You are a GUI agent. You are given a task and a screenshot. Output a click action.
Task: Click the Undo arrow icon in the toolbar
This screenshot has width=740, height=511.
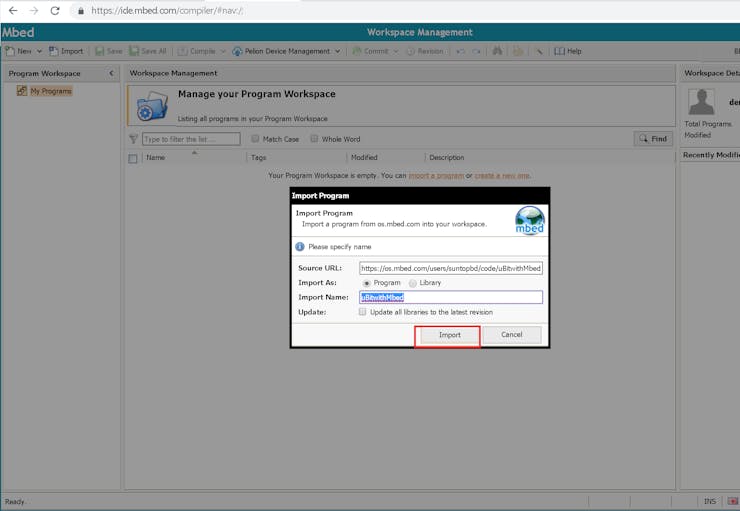[461, 51]
